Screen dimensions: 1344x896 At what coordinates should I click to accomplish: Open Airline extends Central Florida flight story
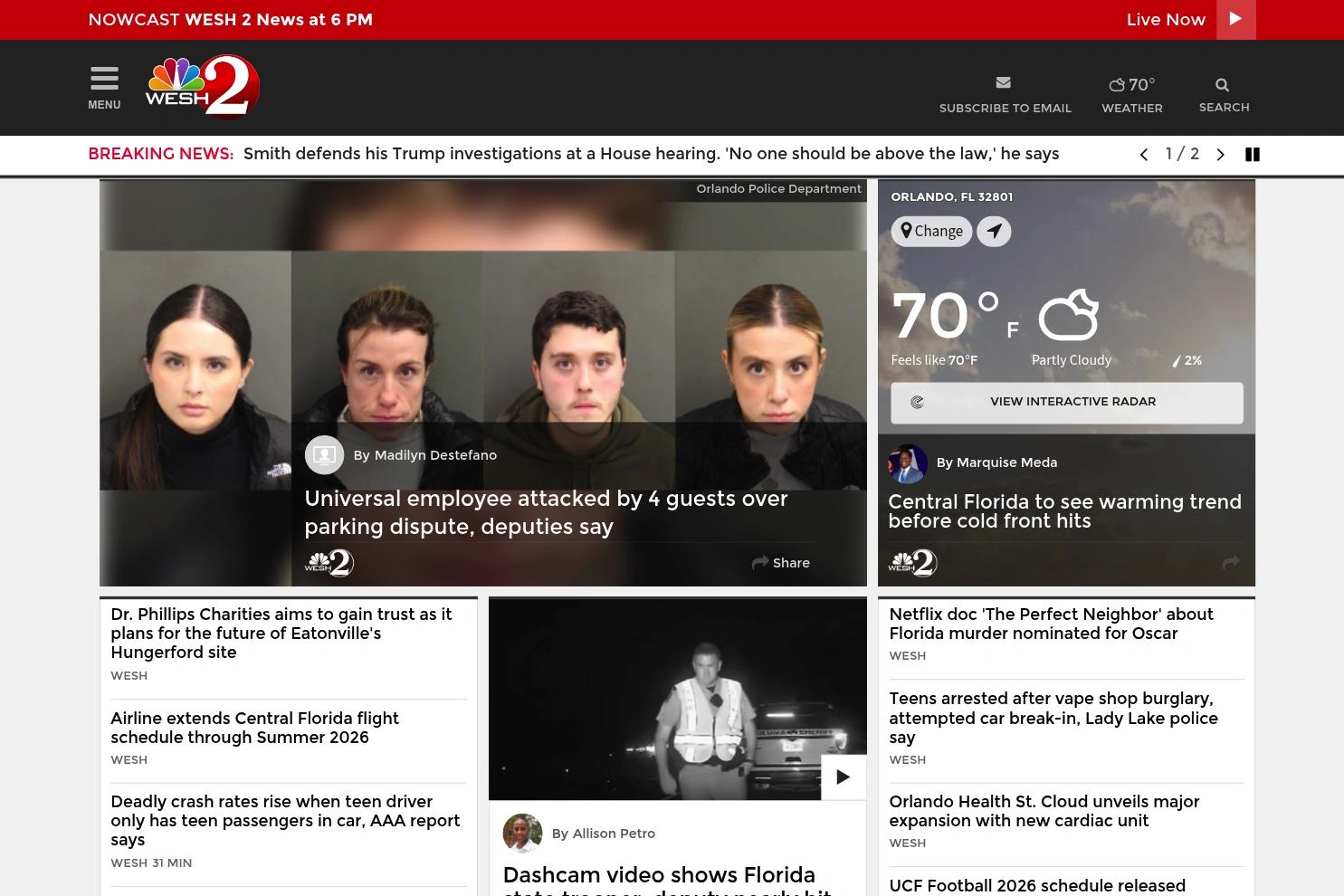click(x=254, y=728)
